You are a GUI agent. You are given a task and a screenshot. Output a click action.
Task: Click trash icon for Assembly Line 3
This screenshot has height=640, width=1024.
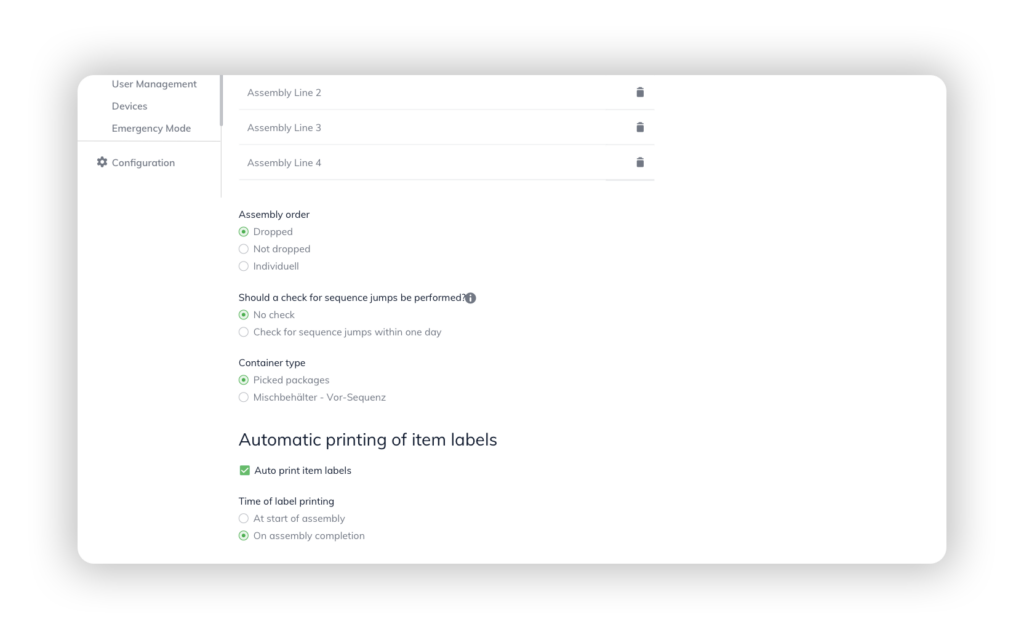pos(640,127)
